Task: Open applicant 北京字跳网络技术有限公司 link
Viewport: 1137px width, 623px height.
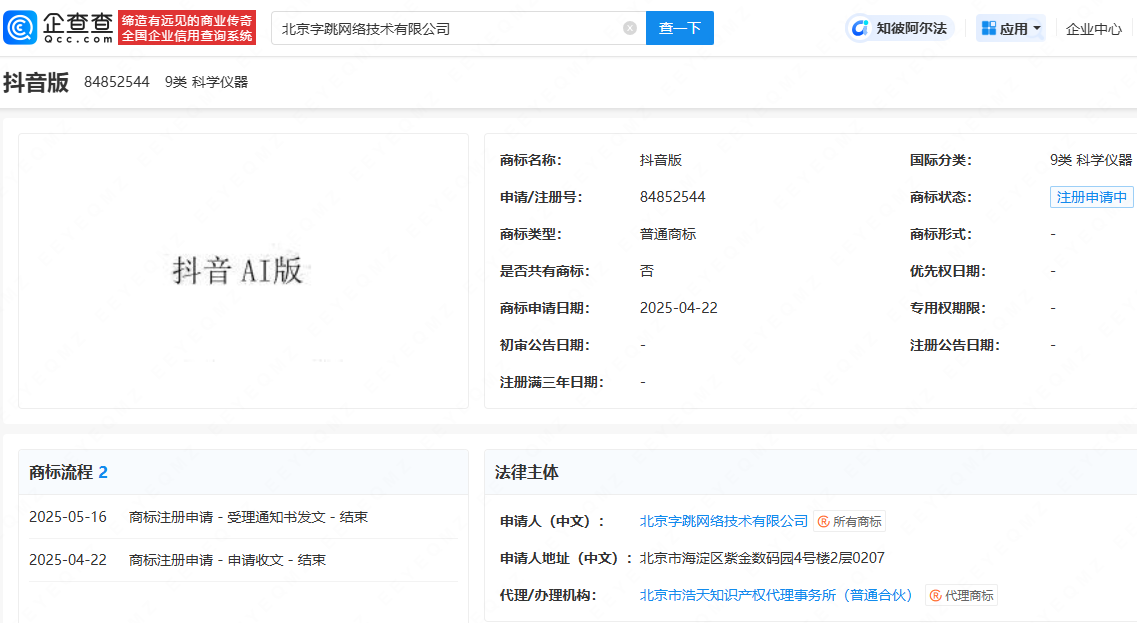Action: point(724,521)
